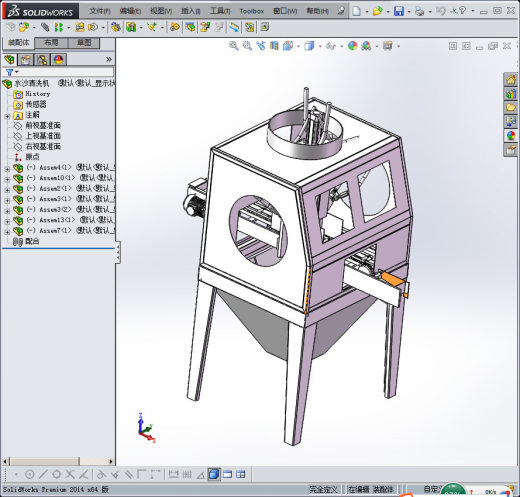
Task: Click the New document icon
Action: [x=356, y=11]
